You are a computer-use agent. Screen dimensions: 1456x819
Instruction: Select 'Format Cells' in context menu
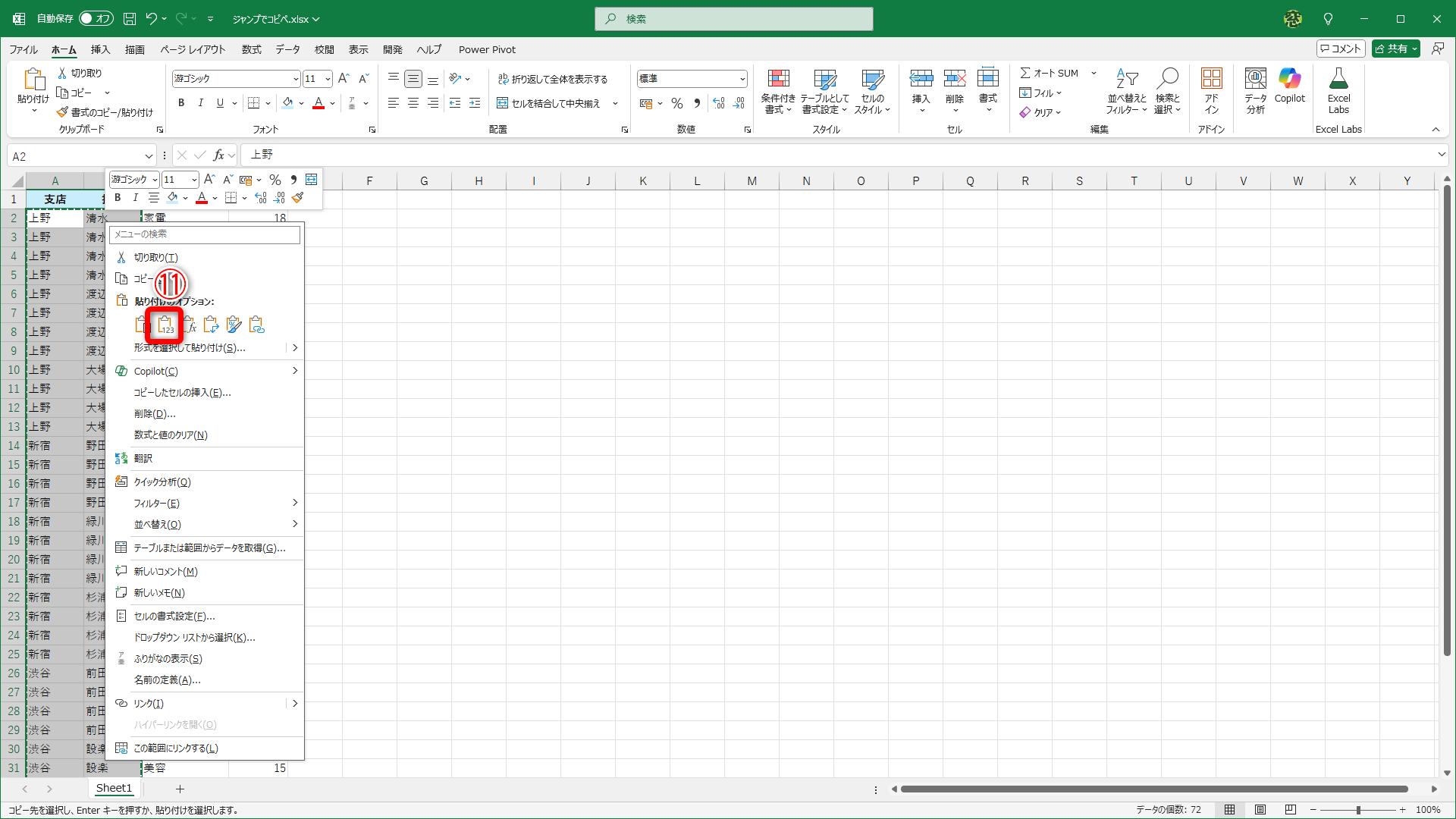174,616
